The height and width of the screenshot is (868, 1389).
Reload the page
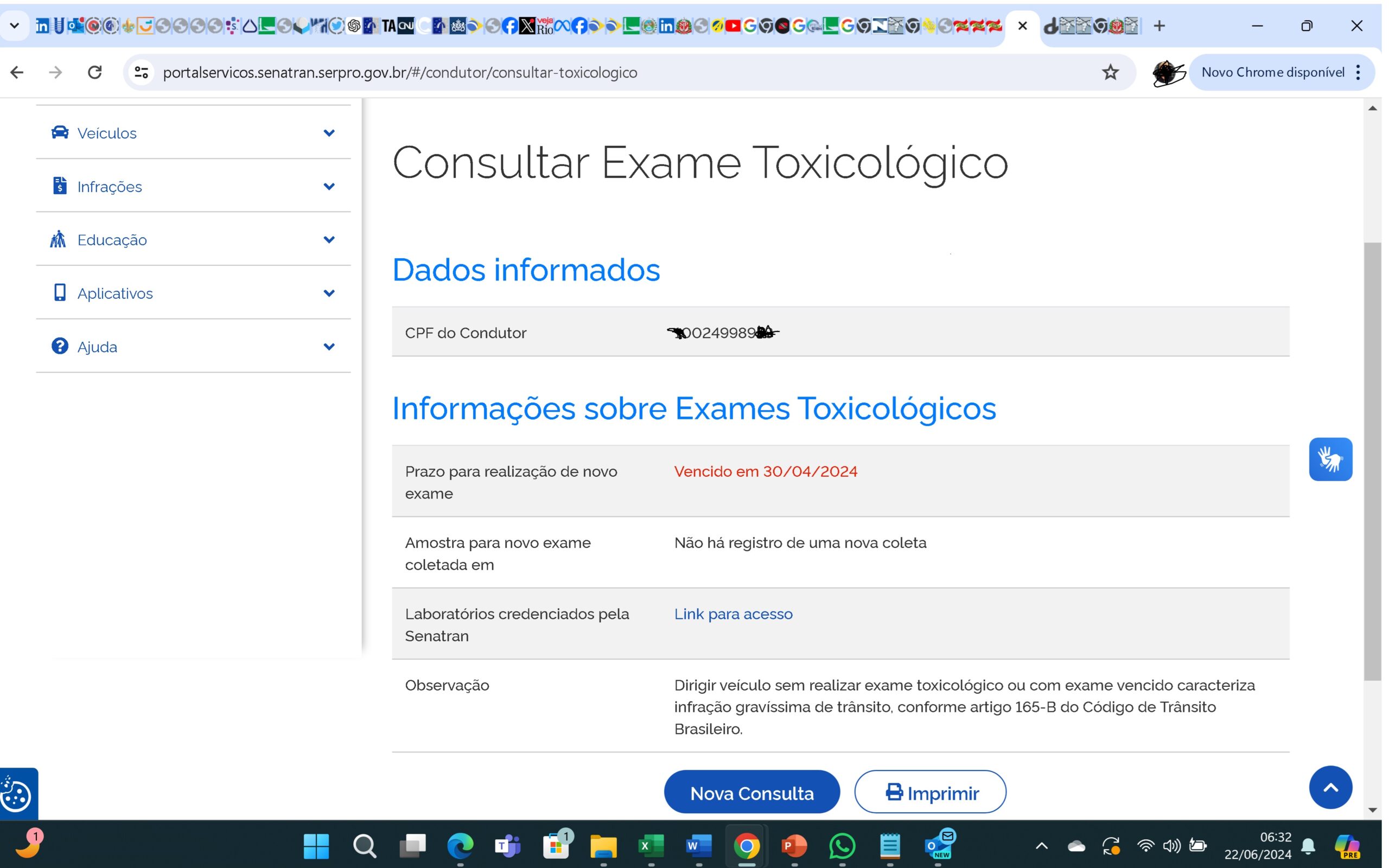[95, 72]
